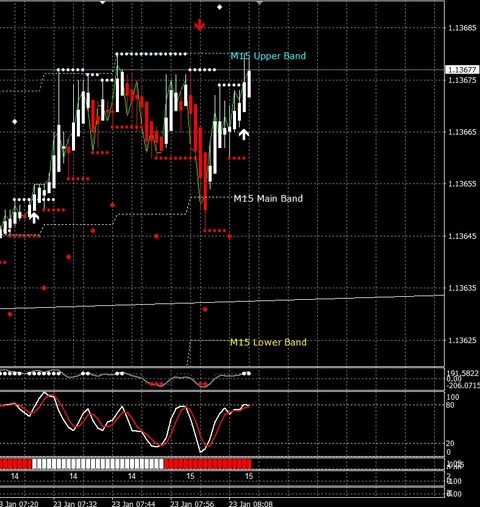480x507 pixels.
Task: Click the white up arrow near 07:20
Action: point(34,218)
